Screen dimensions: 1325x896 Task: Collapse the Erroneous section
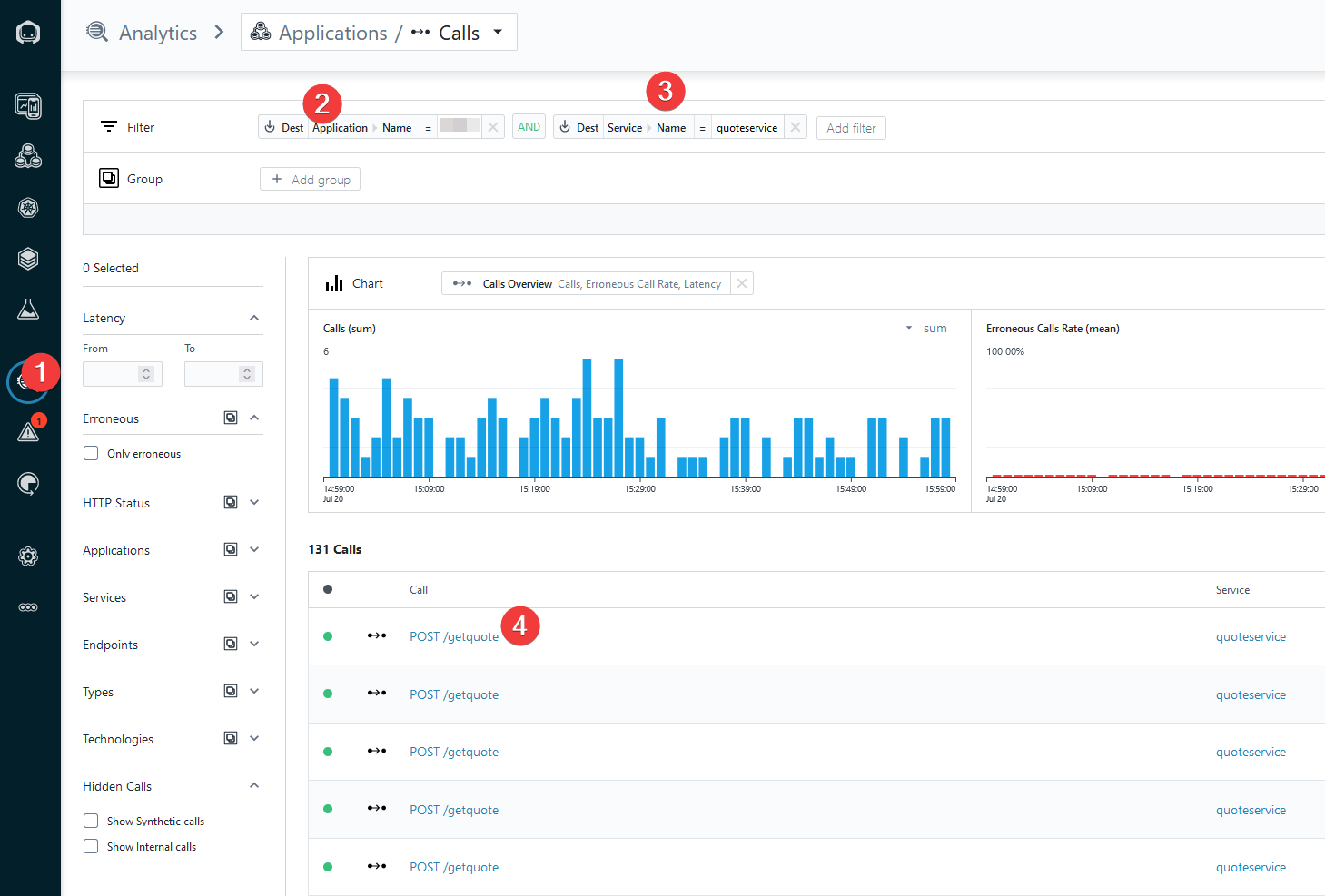tap(254, 418)
